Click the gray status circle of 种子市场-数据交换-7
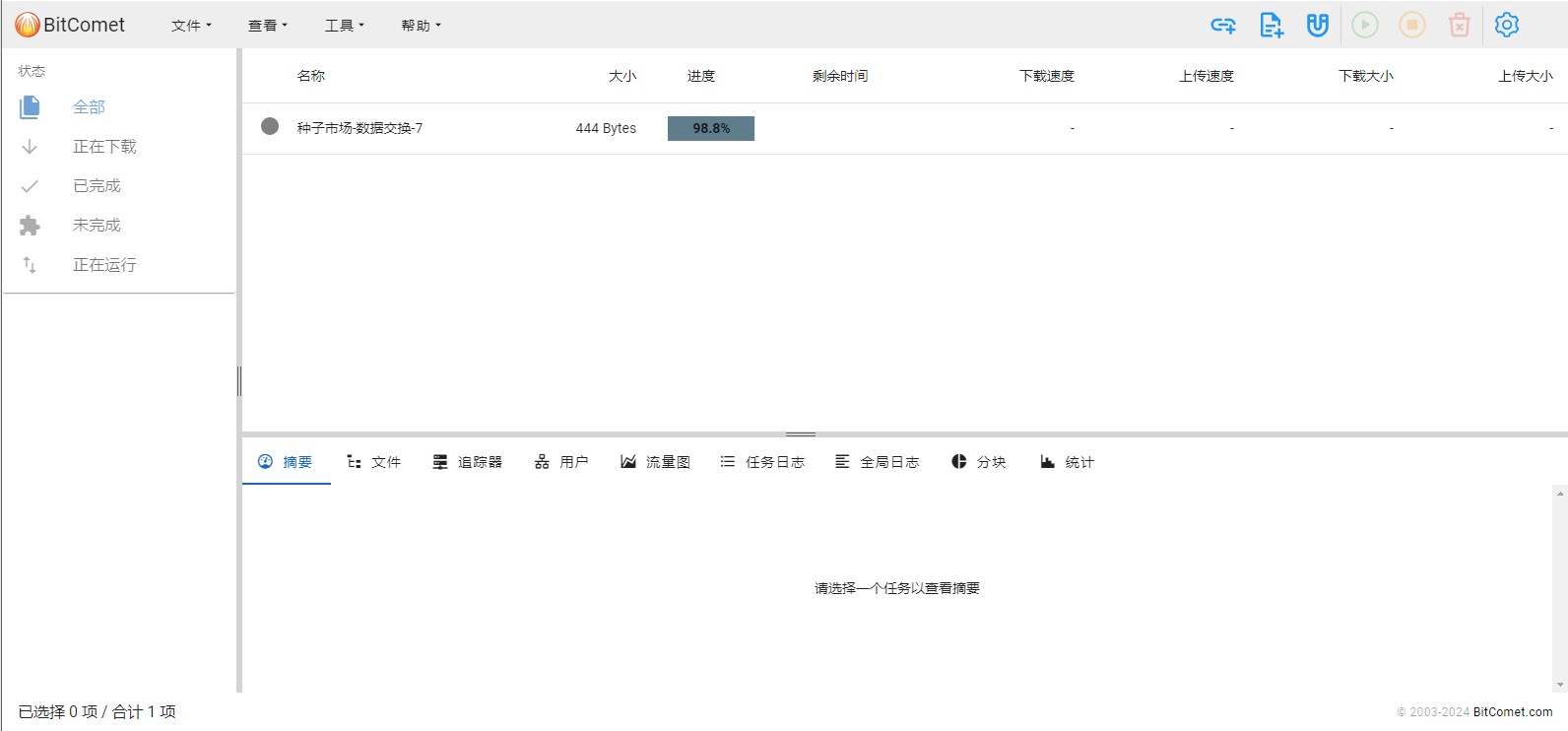Image resolution: width=1568 pixels, height=731 pixels. click(x=270, y=127)
